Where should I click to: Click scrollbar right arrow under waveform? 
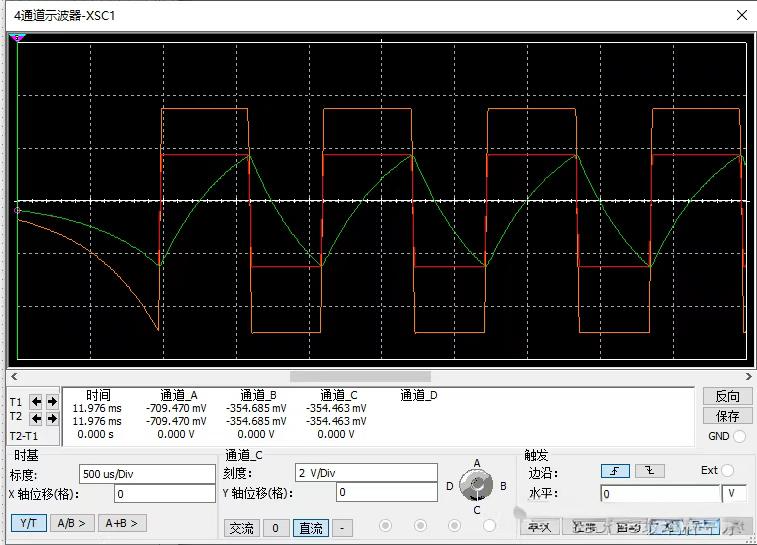click(x=748, y=377)
